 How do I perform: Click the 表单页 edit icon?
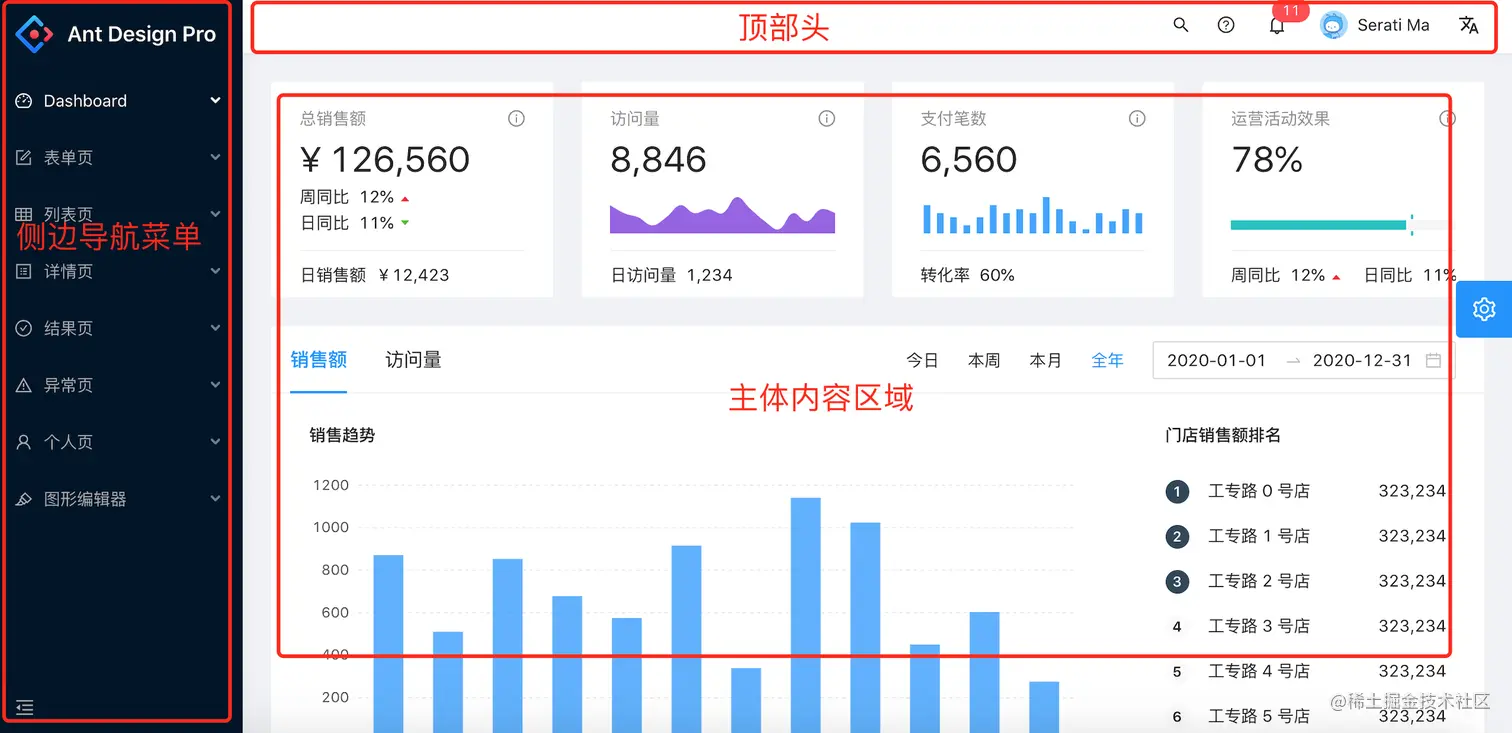tap(24, 157)
